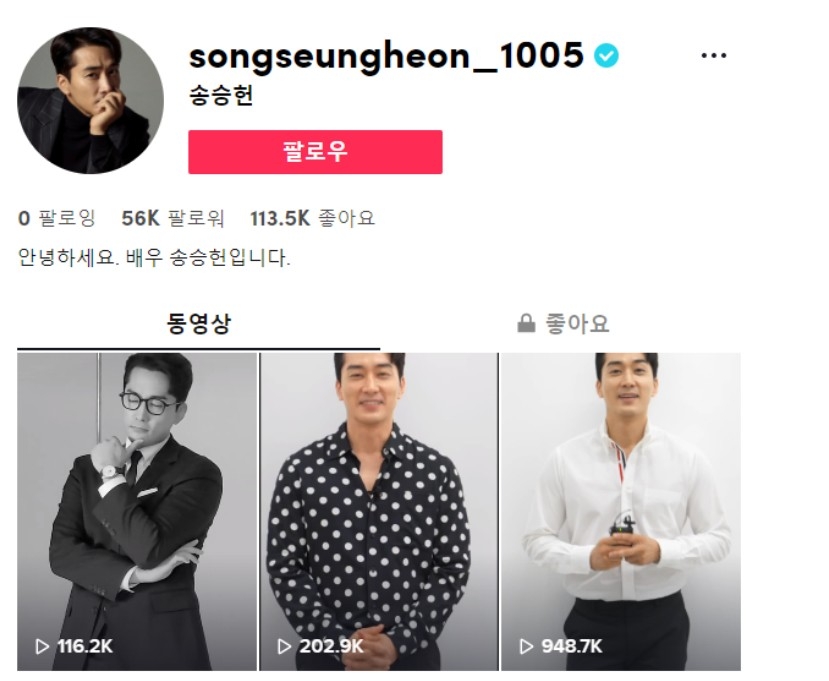Click the blue verified badge icon
Viewport: 829px width, 681px height.
click(x=606, y=56)
